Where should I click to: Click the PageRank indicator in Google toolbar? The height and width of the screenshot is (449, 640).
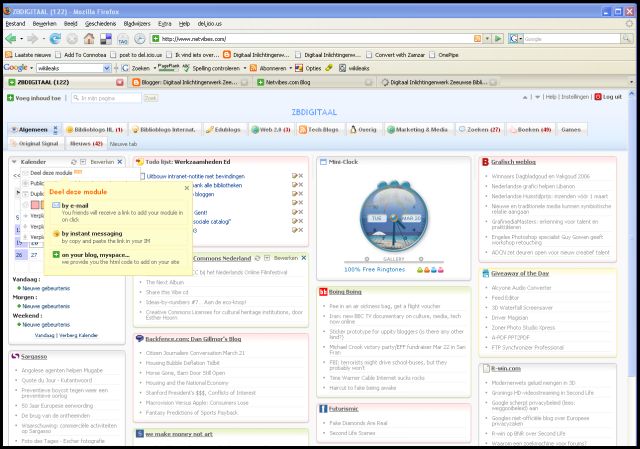(x=169, y=67)
